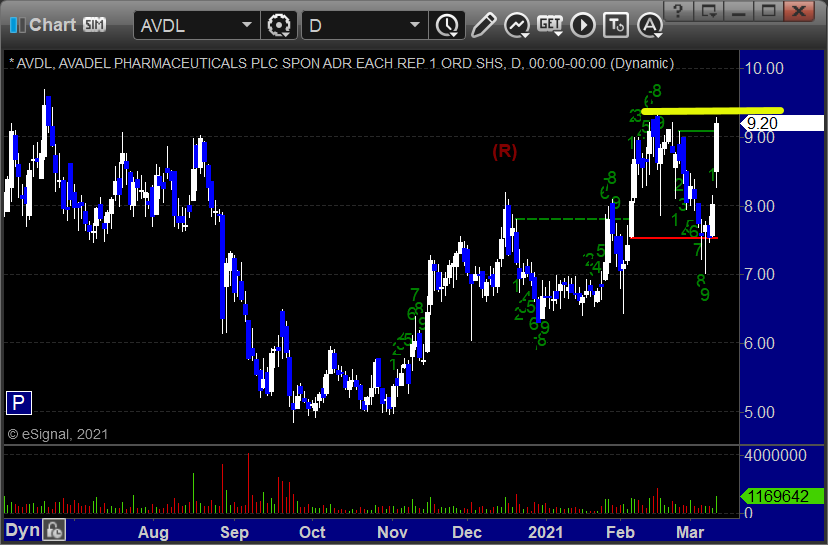Screen dimensions: 828x545
Task: Click the Feb label on time axis
Action: coord(620,532)
